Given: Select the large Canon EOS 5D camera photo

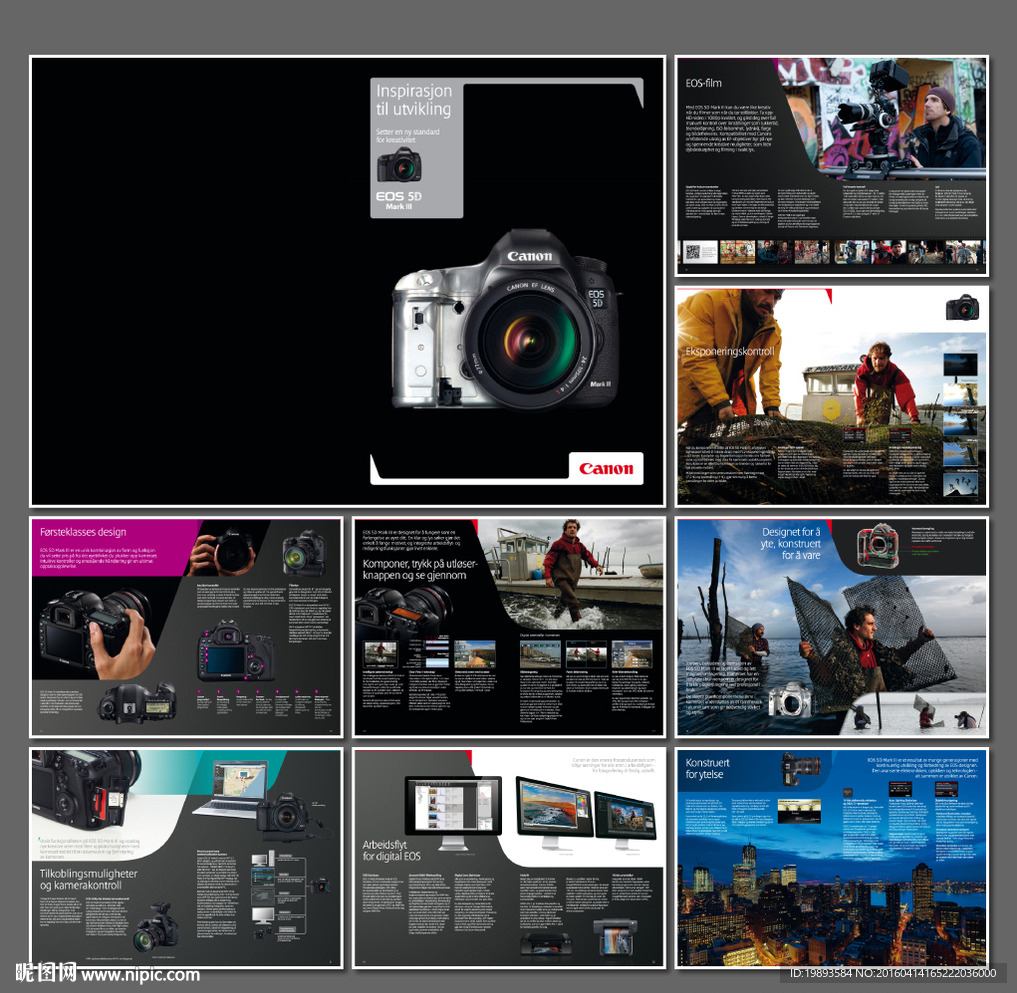Looking at the screenshot, I should point(506,320).
